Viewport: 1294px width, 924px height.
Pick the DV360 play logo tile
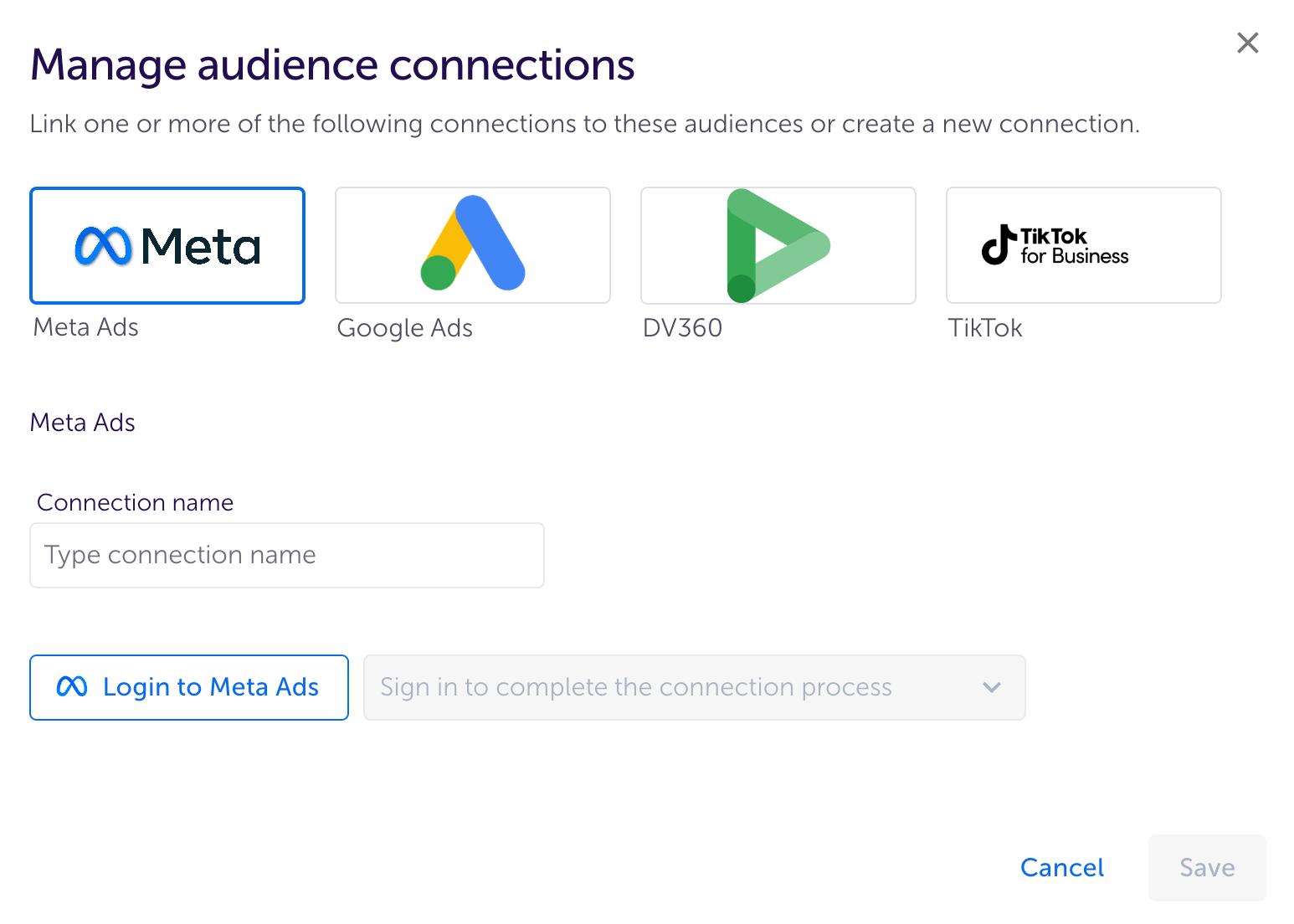point(778,245)
